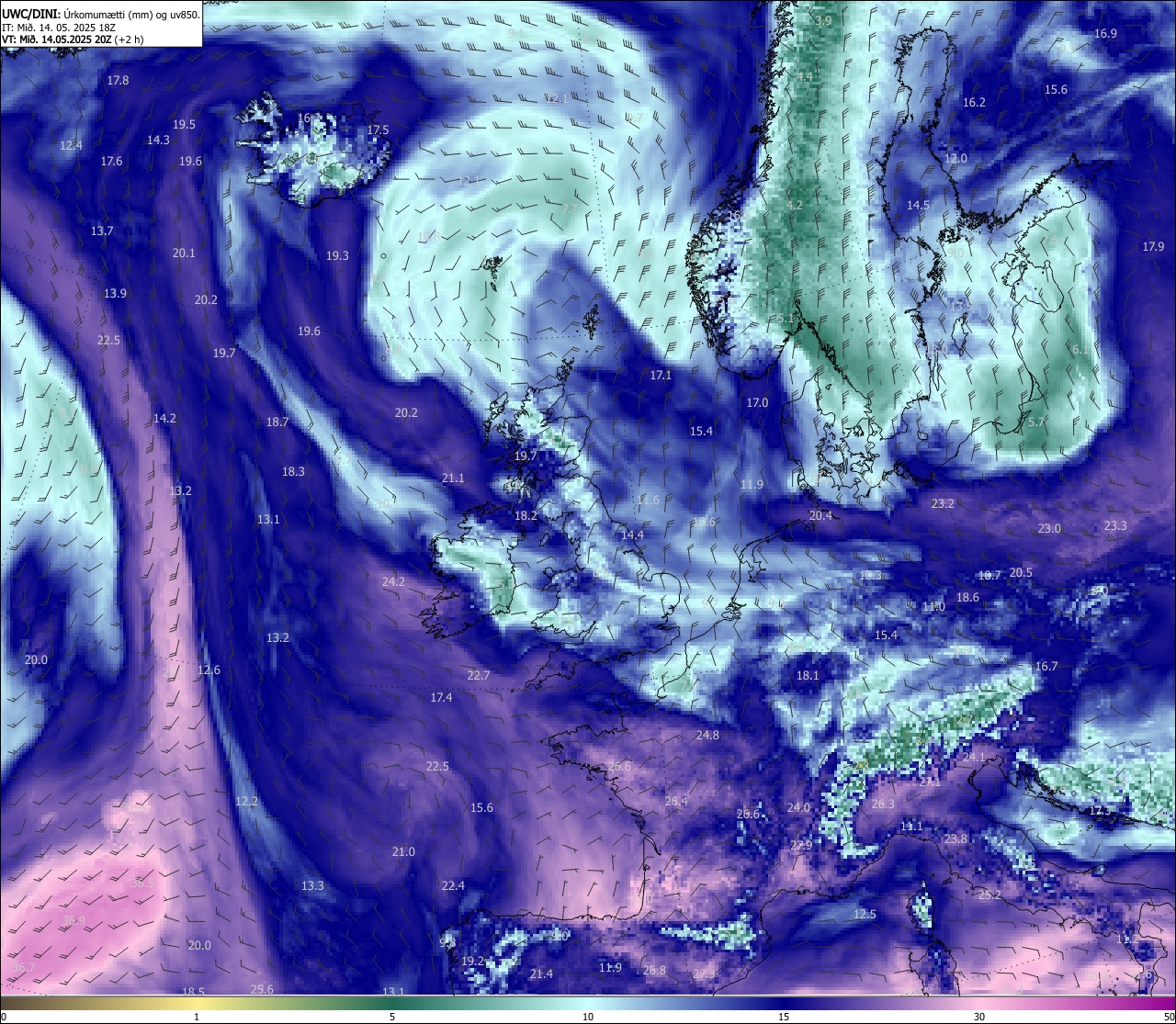Click the 22.4 value near Spain's coast
Viewport: 1176px width, 1024px height.
[453, 886]
